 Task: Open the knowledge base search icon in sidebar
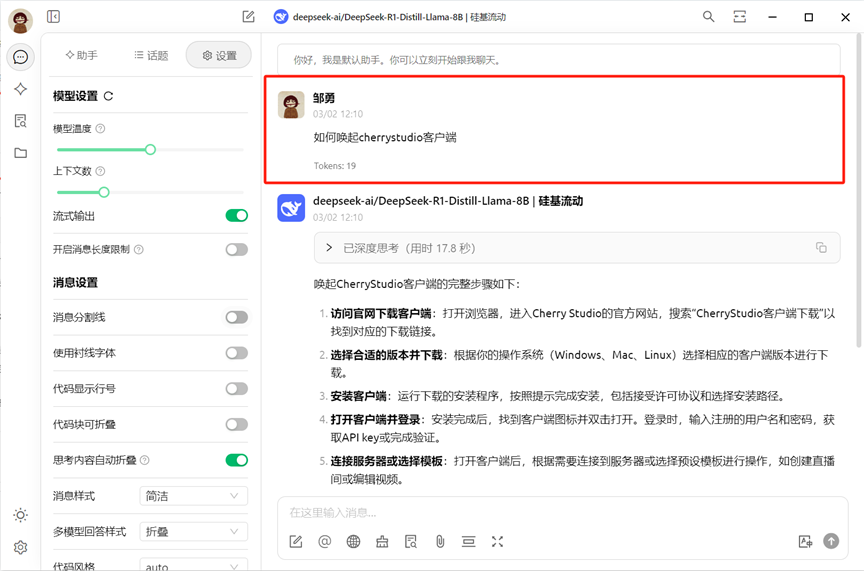20,121
